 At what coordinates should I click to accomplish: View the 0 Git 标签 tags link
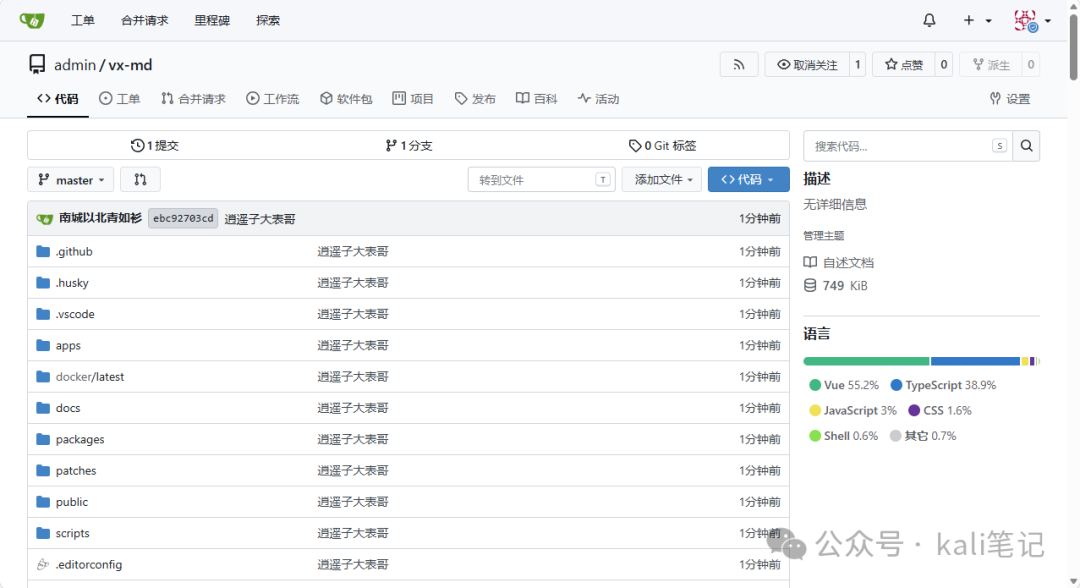pos(663,145)
